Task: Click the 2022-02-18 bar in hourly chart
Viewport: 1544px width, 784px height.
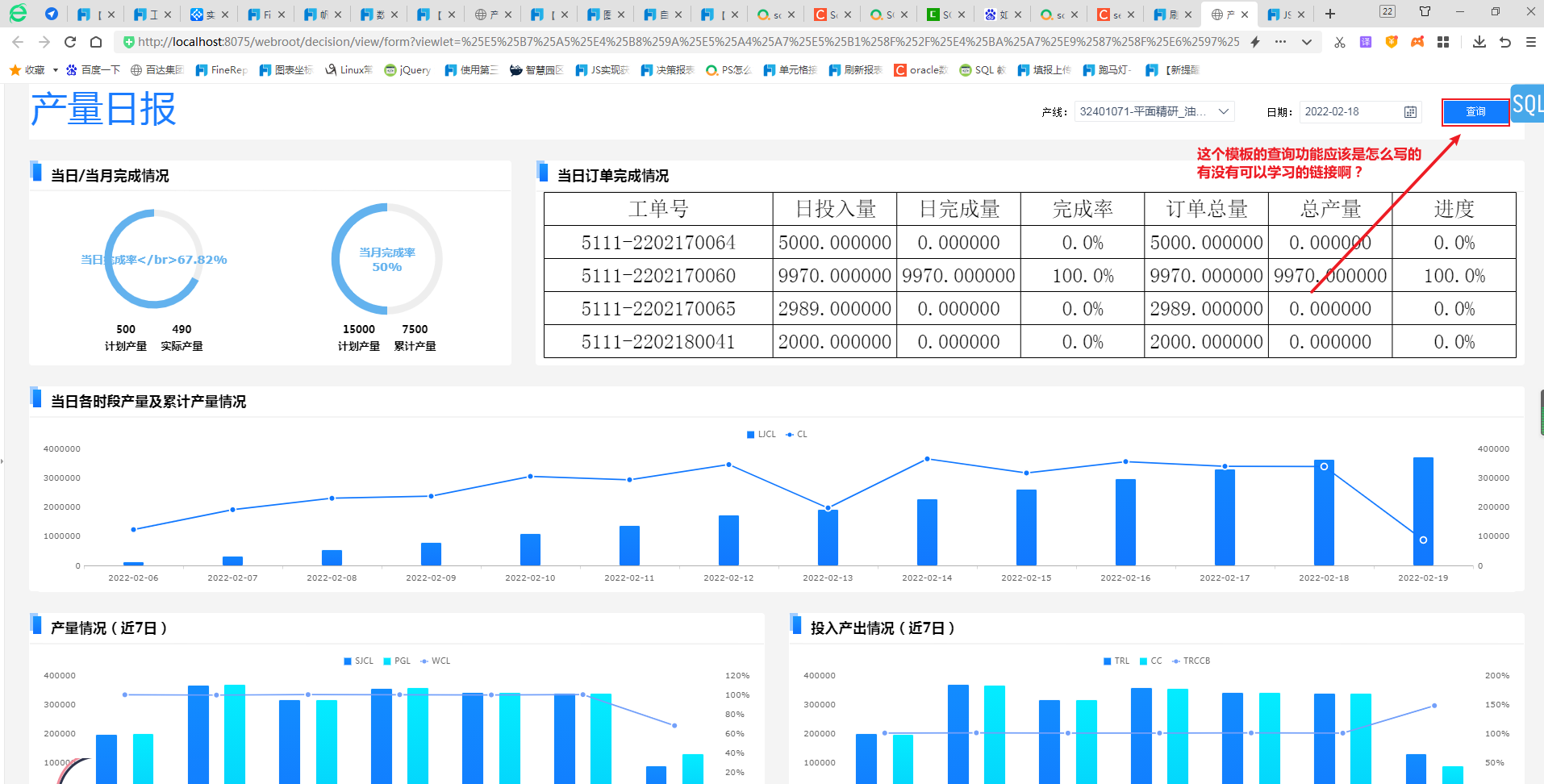Action: (x=1324, y=512)
